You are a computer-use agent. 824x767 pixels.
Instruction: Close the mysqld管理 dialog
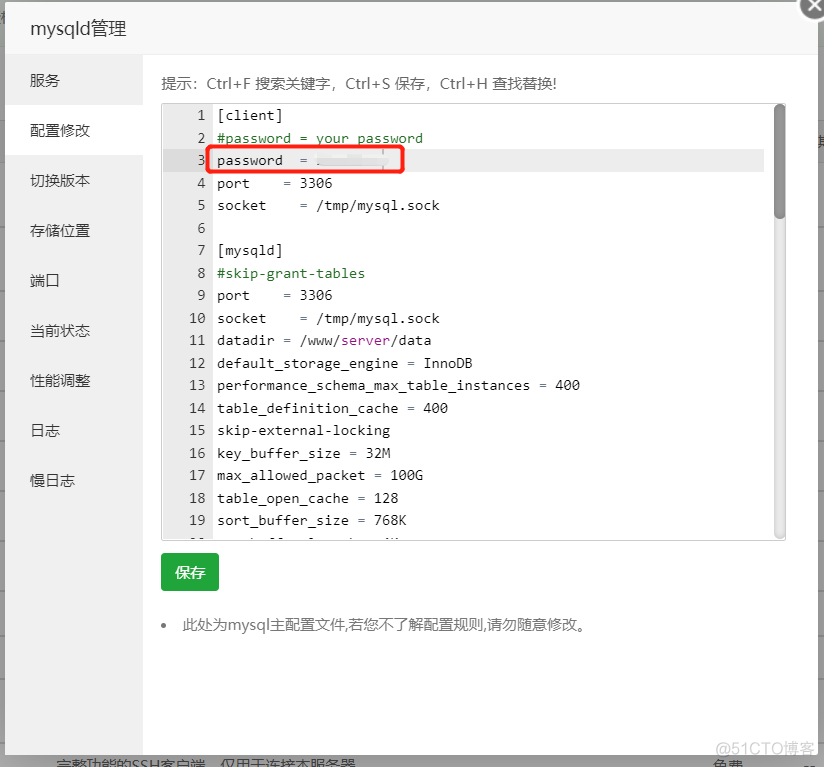click(812, 6)
